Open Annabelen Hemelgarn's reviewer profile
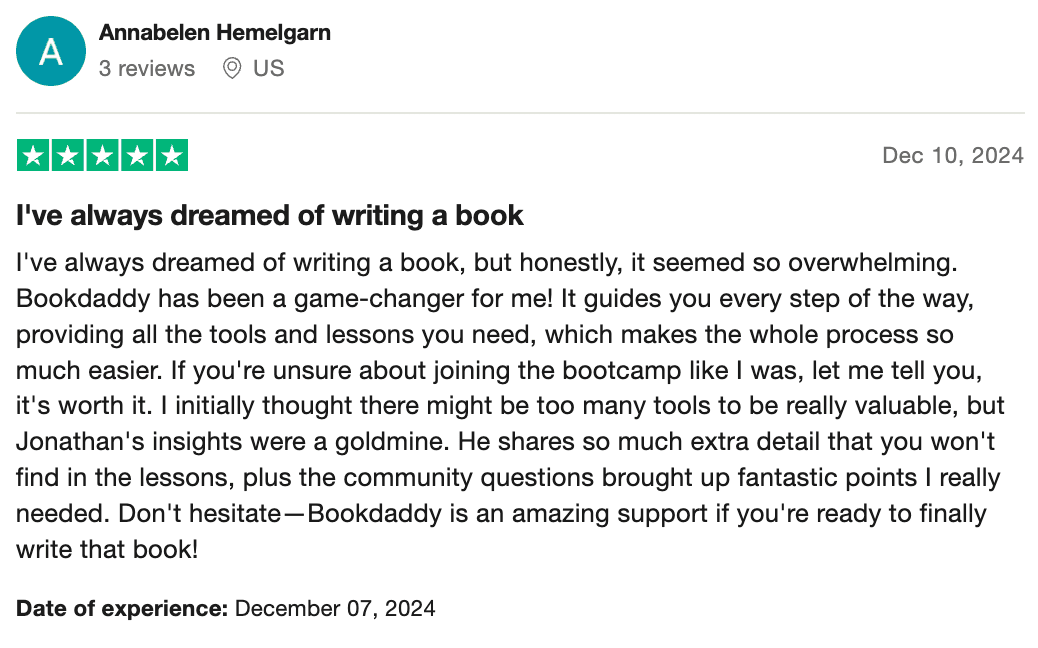Viewport: 1038px width, 648px height. (x=215, y=32)
